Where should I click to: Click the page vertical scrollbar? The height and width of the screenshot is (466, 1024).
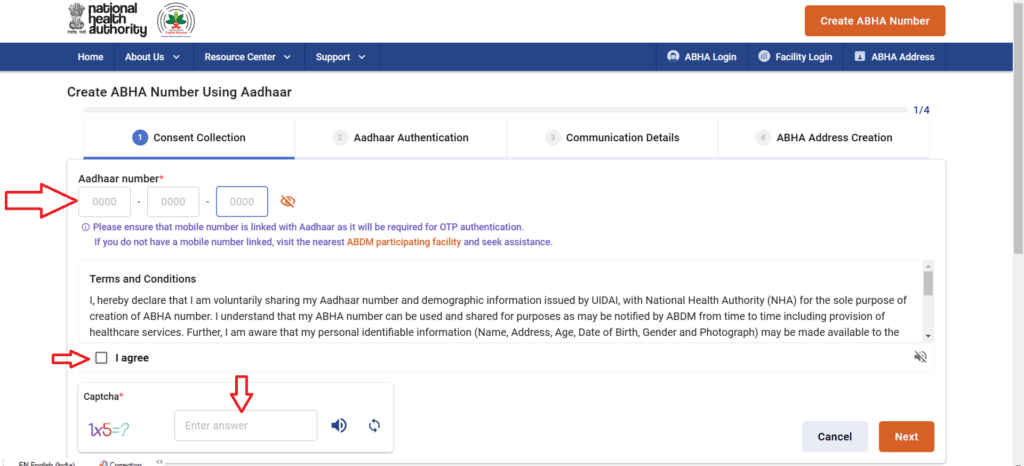tap(1018, 127)
